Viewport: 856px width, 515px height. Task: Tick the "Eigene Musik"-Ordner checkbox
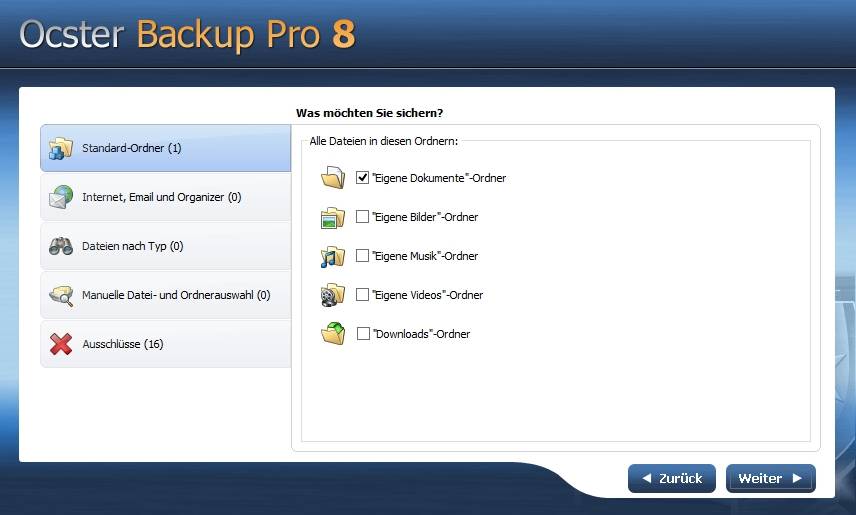(362, 256)
